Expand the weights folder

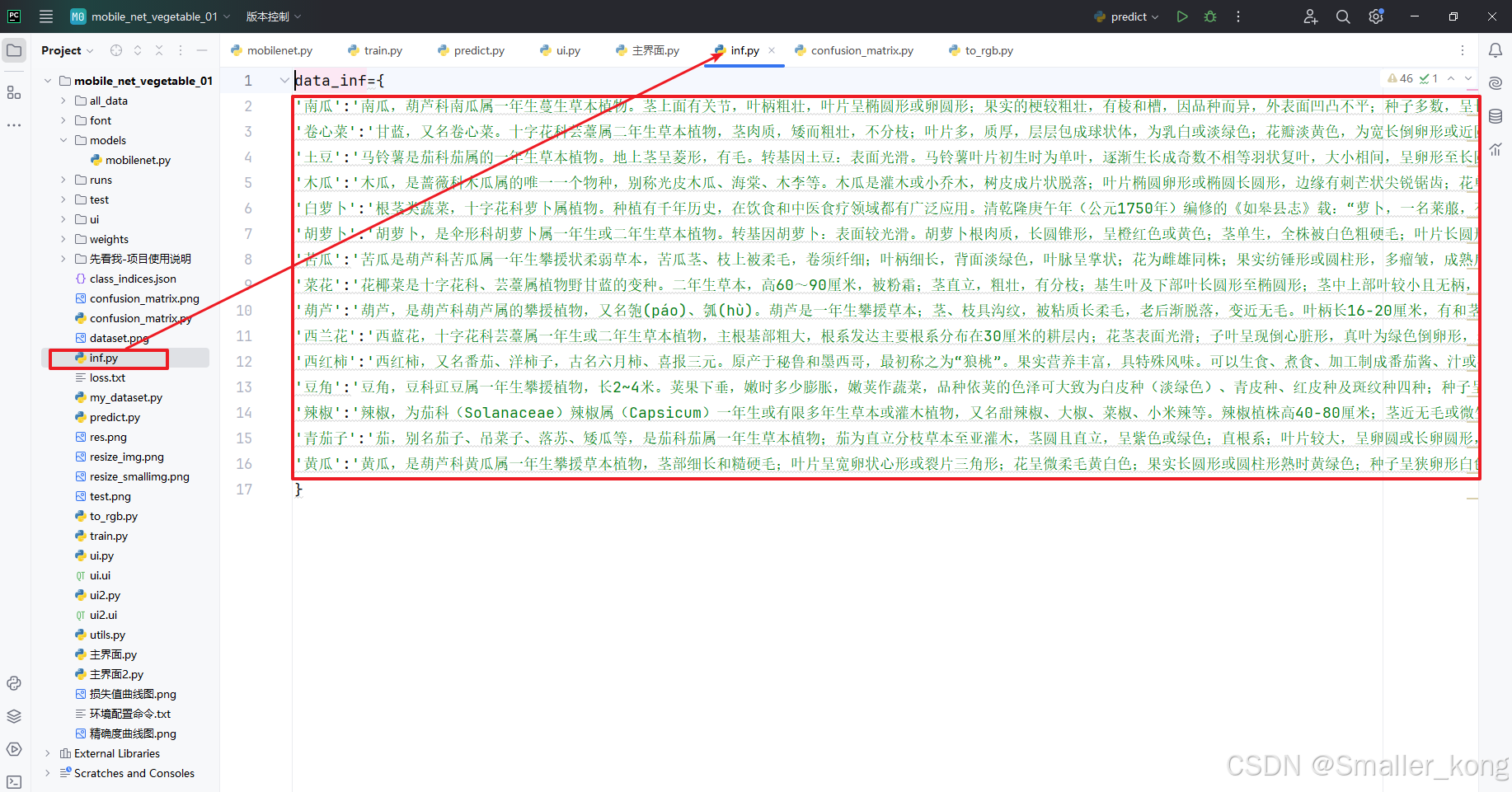pos(63,239)
